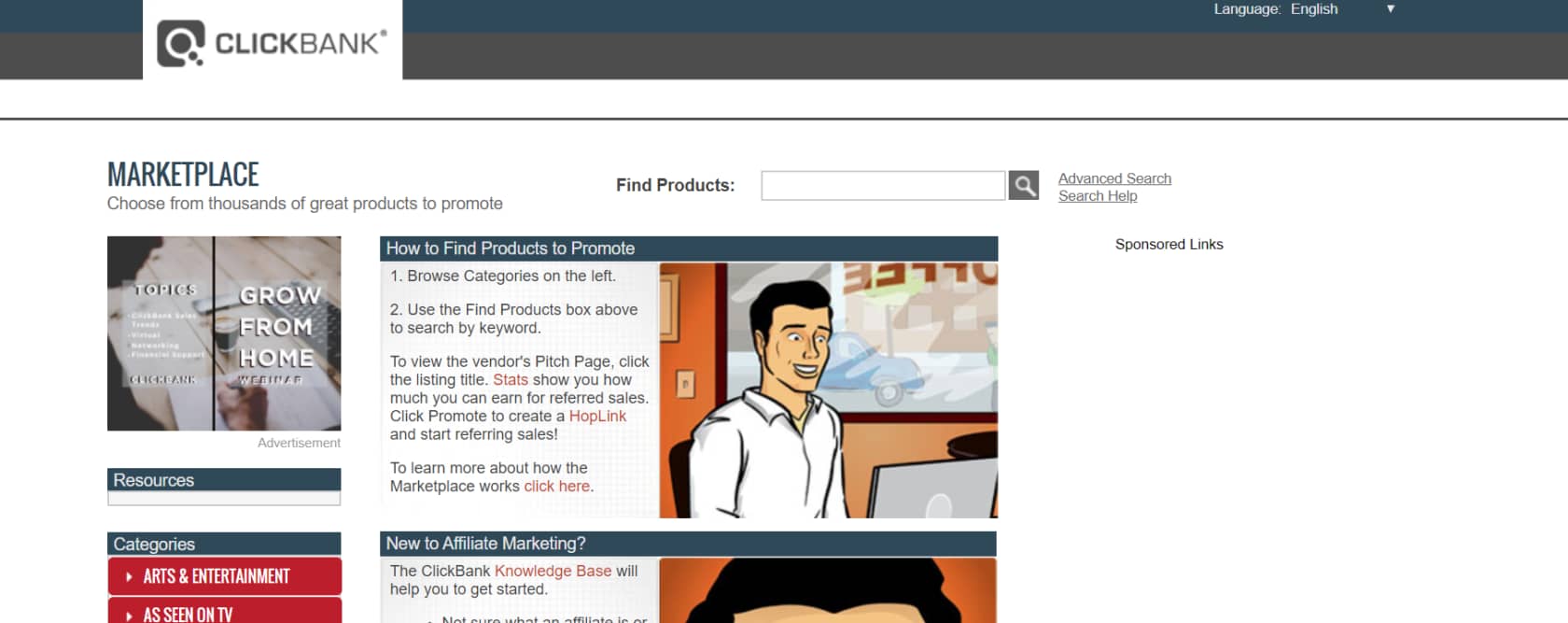
Task: Follow the Stats link
Action: pyautogui.click(x=511, y=380)
